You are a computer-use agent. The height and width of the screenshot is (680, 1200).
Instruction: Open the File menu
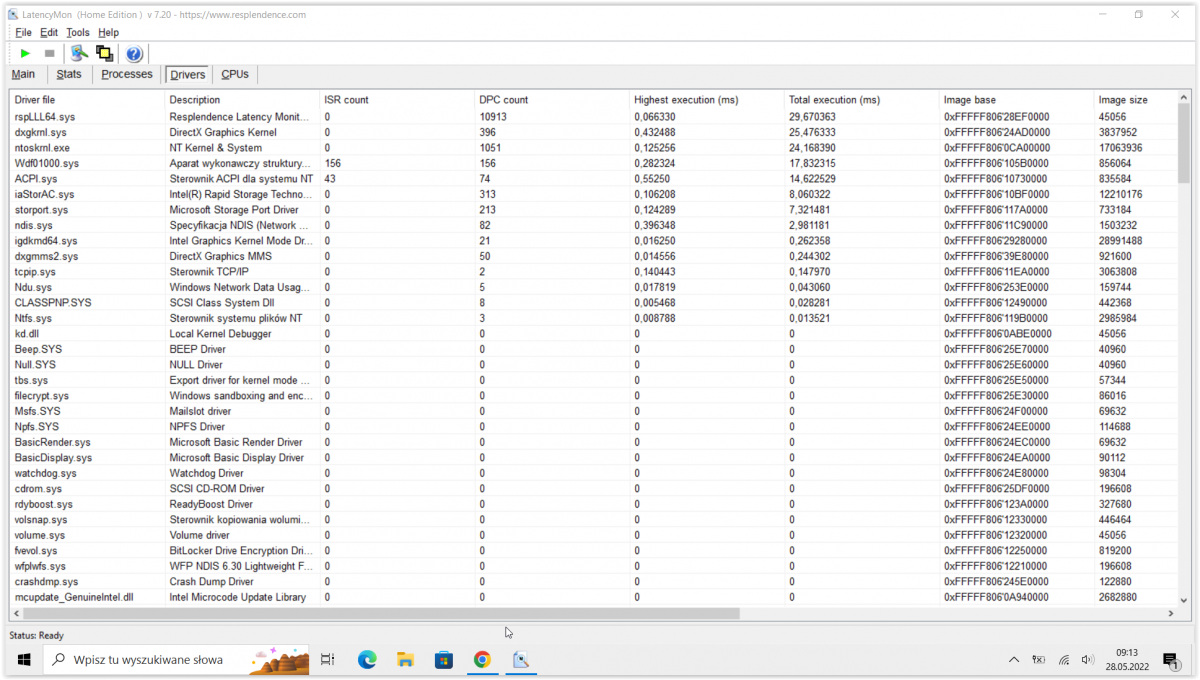23,33
